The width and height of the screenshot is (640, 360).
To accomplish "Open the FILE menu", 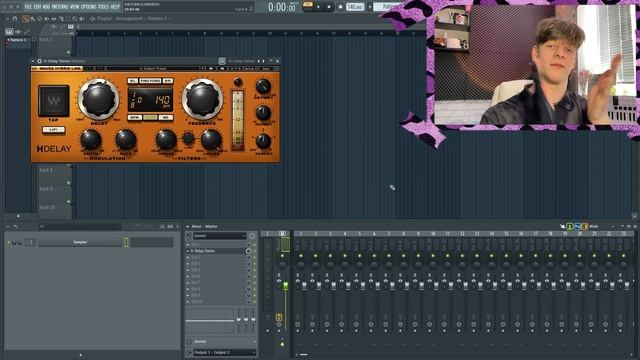I will pyautogui.click(x=28, y=7).
